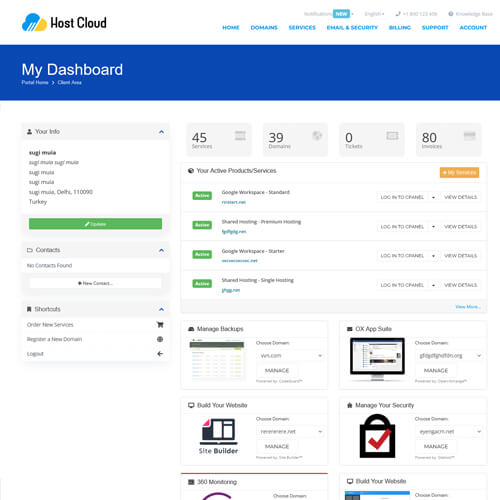The image size is (500, 500).
Task: Click the Site Builder logo image
Action: click(x=218, y=436)
